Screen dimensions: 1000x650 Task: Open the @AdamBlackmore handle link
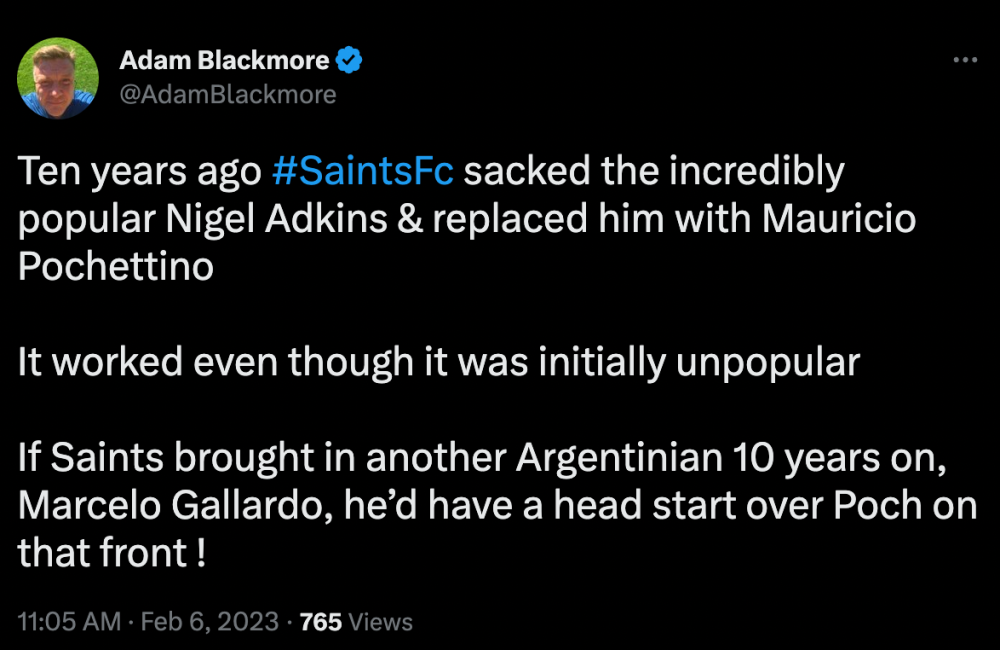click(228, 95)
